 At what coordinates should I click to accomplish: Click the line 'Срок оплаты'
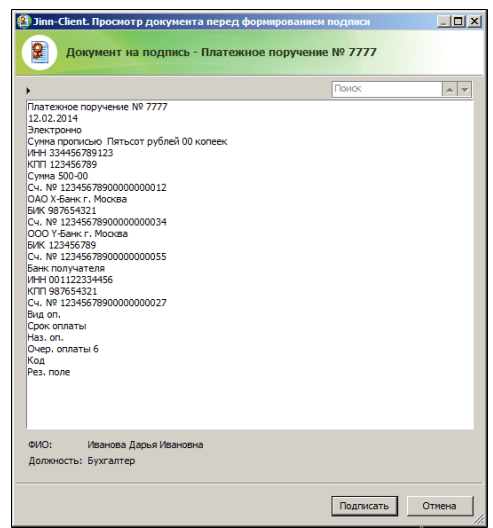pyautogui.click(x=57, y=326)
